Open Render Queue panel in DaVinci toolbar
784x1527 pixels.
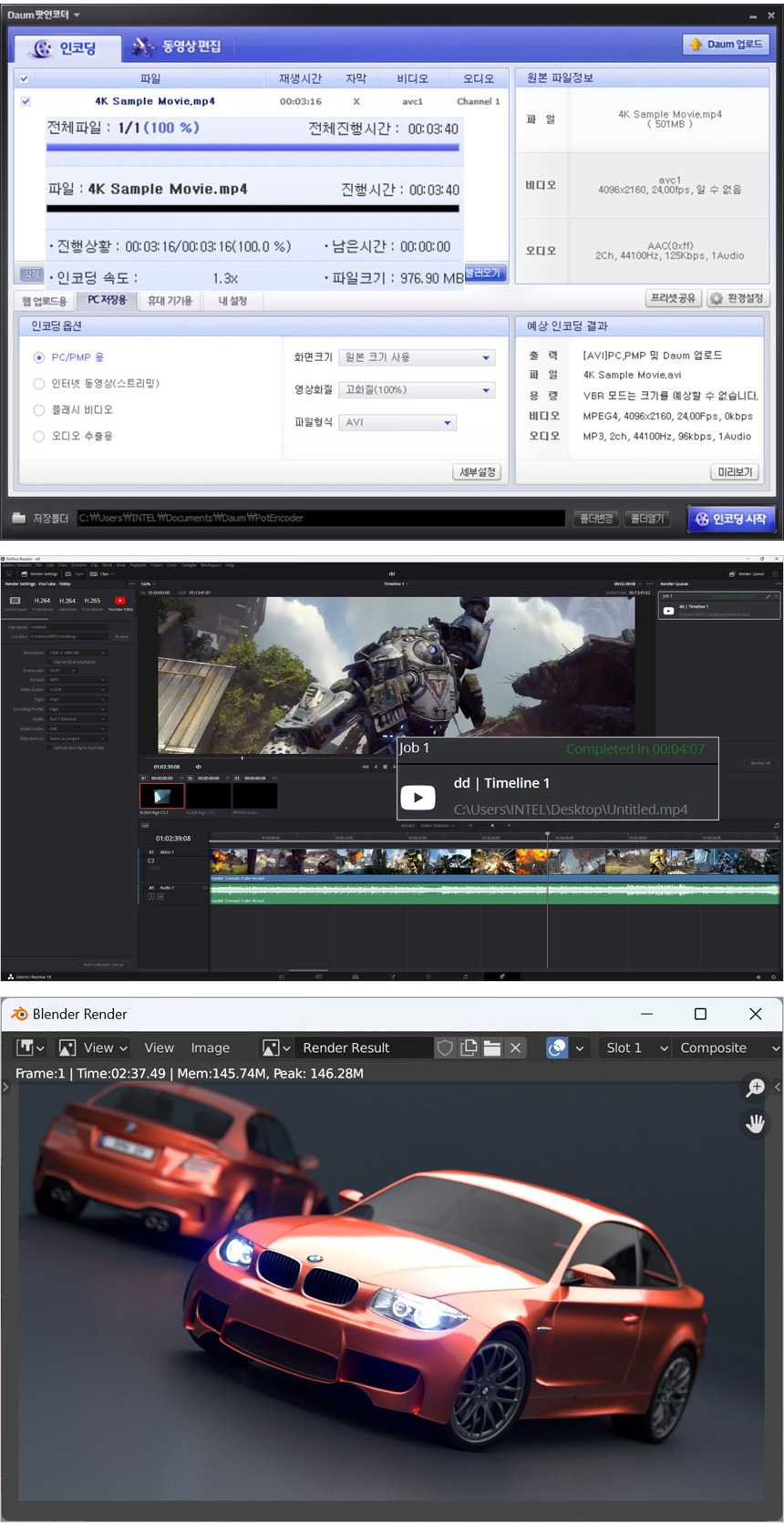pos(748,574)
